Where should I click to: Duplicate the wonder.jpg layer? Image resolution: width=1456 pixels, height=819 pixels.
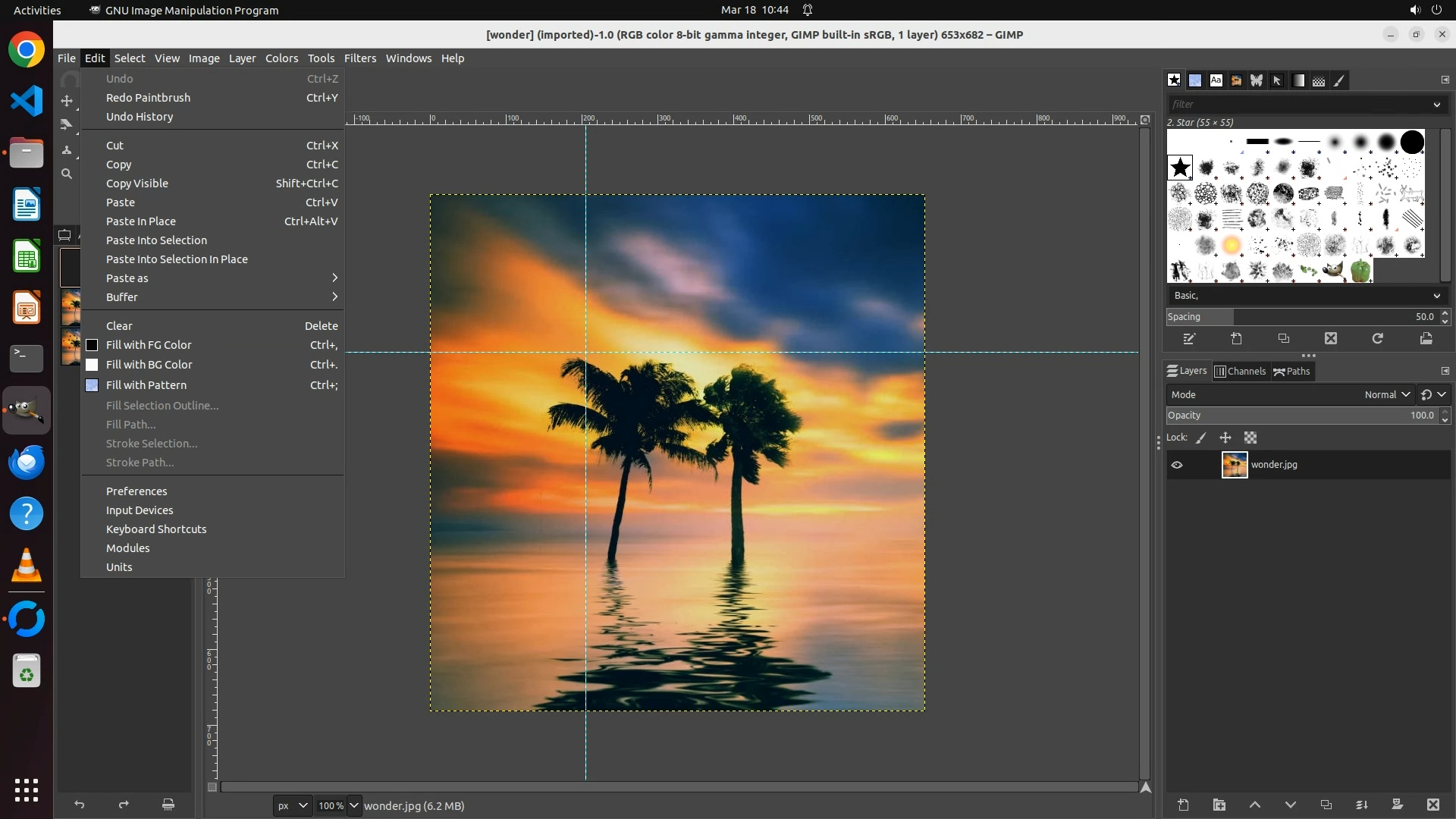(1326, 805)
